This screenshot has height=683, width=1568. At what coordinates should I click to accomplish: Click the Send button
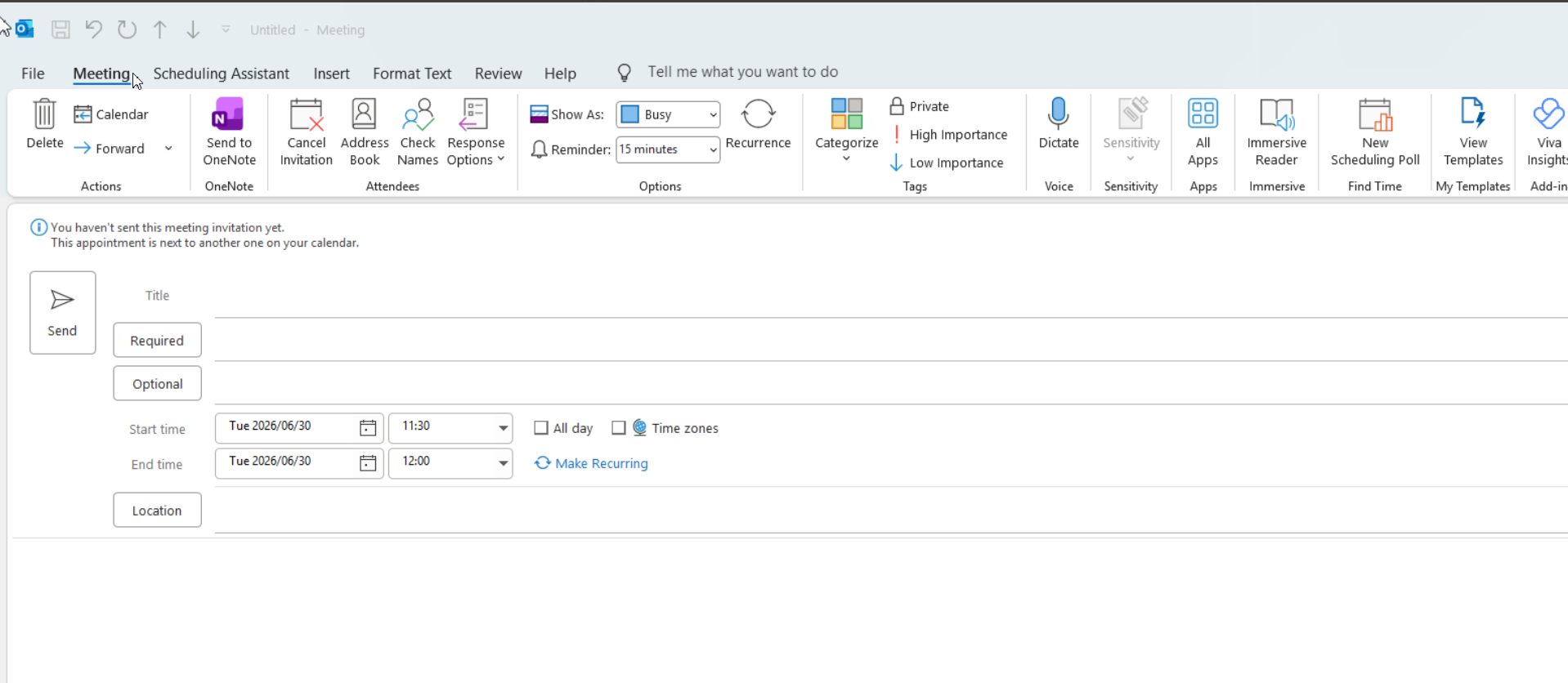point(63,313)
